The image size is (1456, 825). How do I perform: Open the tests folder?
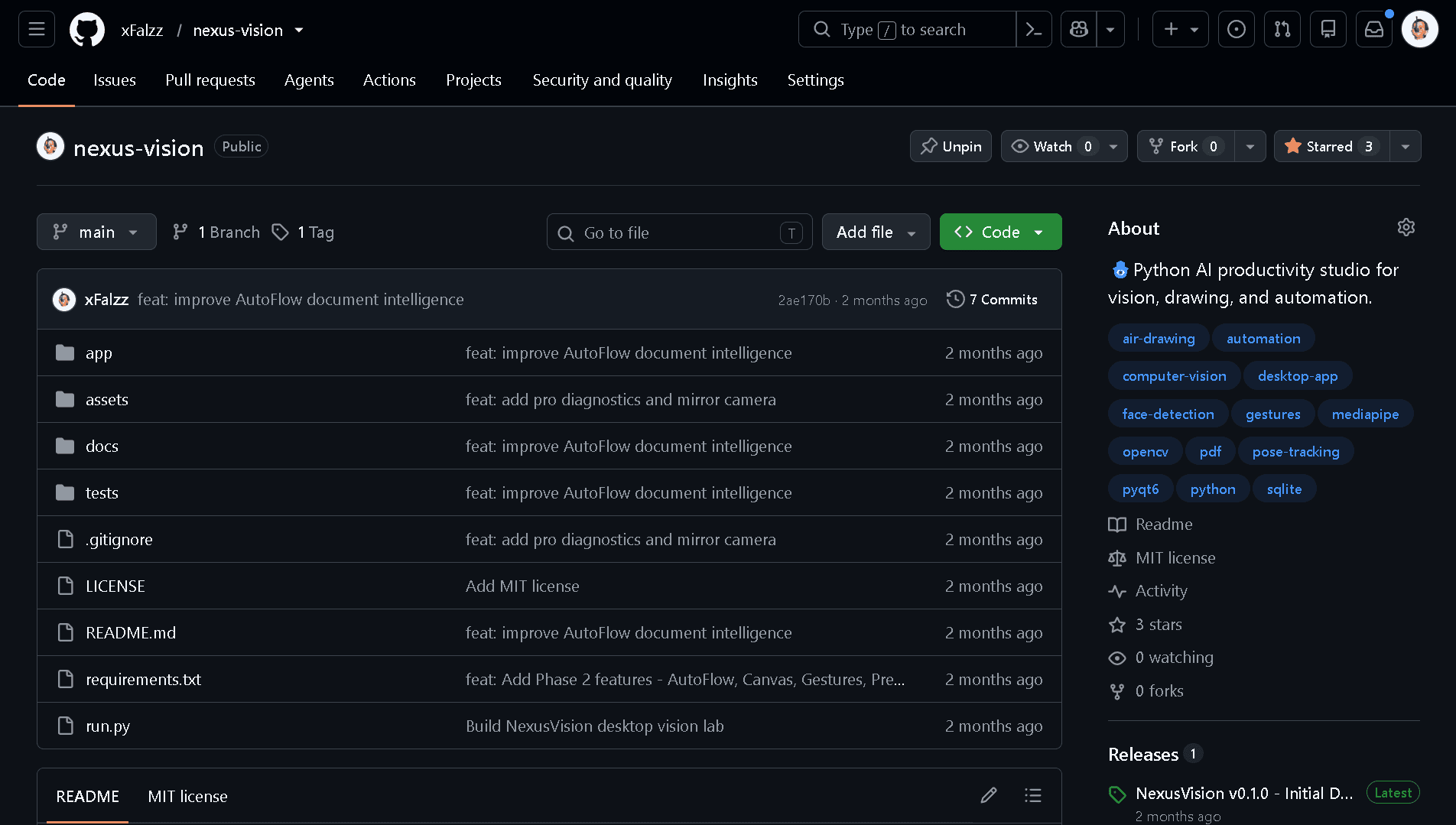tap(102, 493)
